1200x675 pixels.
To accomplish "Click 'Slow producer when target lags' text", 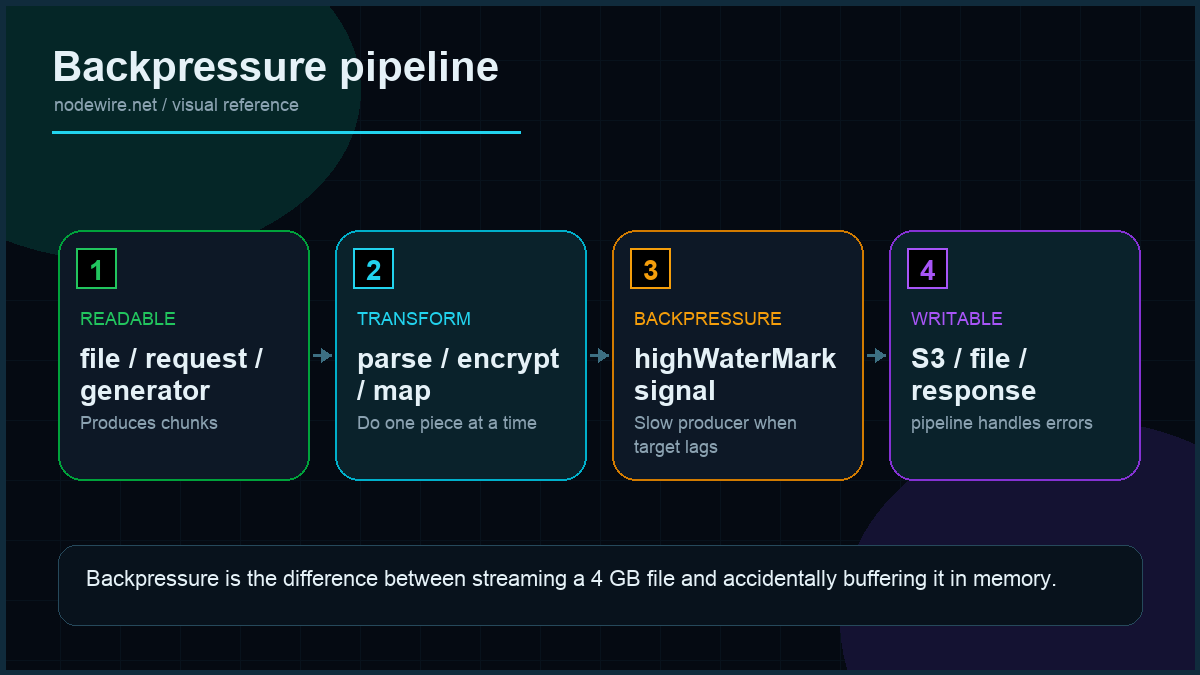I will point(715,435).
